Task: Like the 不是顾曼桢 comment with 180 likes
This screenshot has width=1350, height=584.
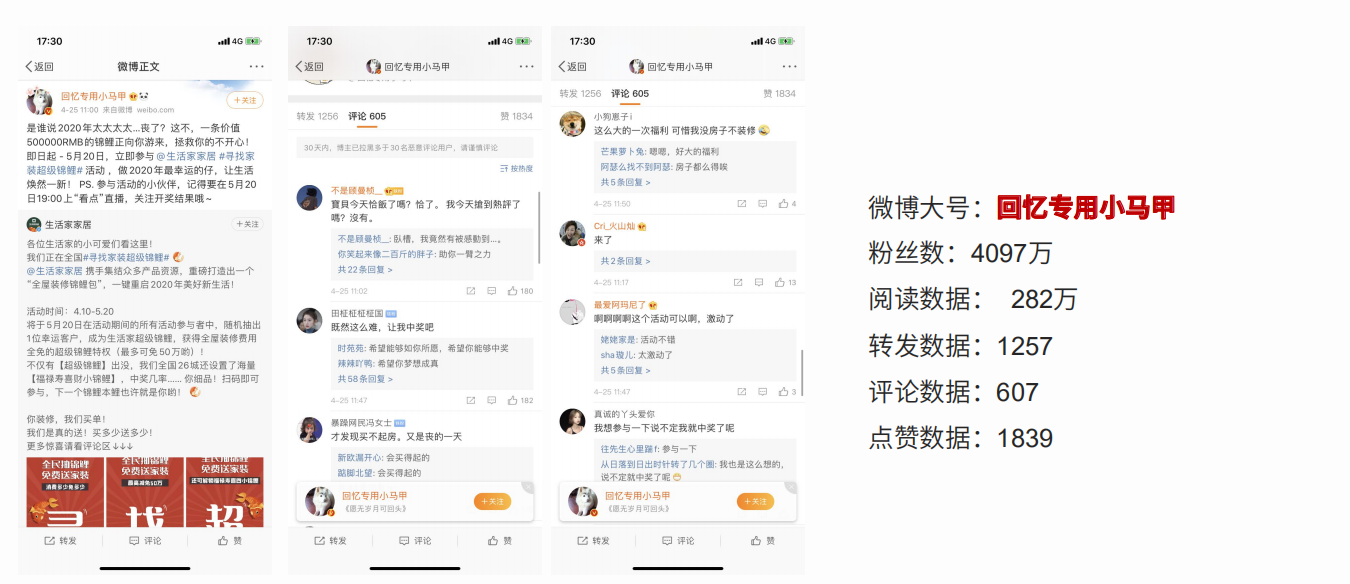Action: [520, 291]
